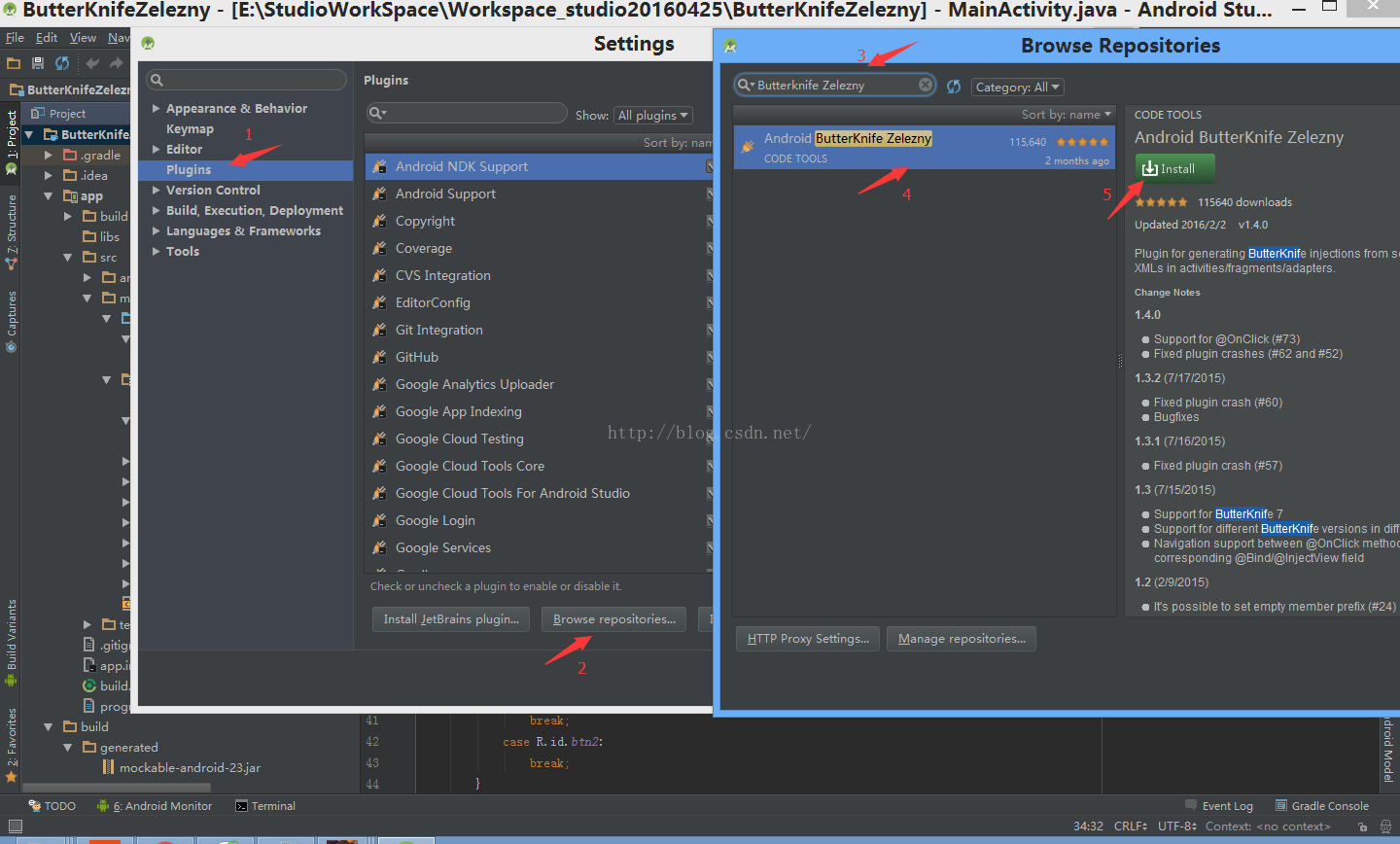Click the build.gradle file icon in project tree
This screenshot has width=1400, height=844.
click(x=89, y=686)
